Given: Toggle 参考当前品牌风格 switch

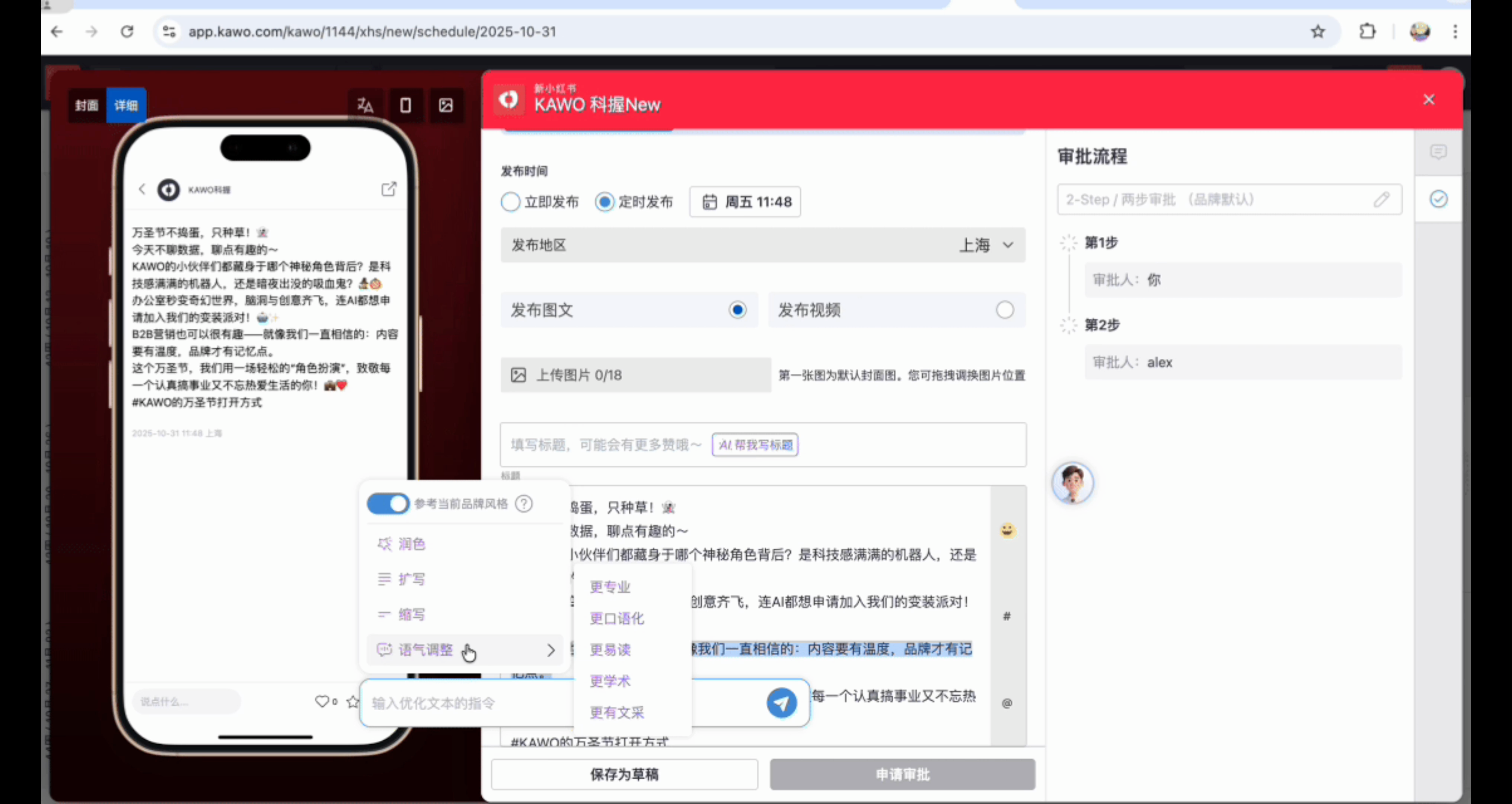Looking at the screenshot, I should pos(388,504).
